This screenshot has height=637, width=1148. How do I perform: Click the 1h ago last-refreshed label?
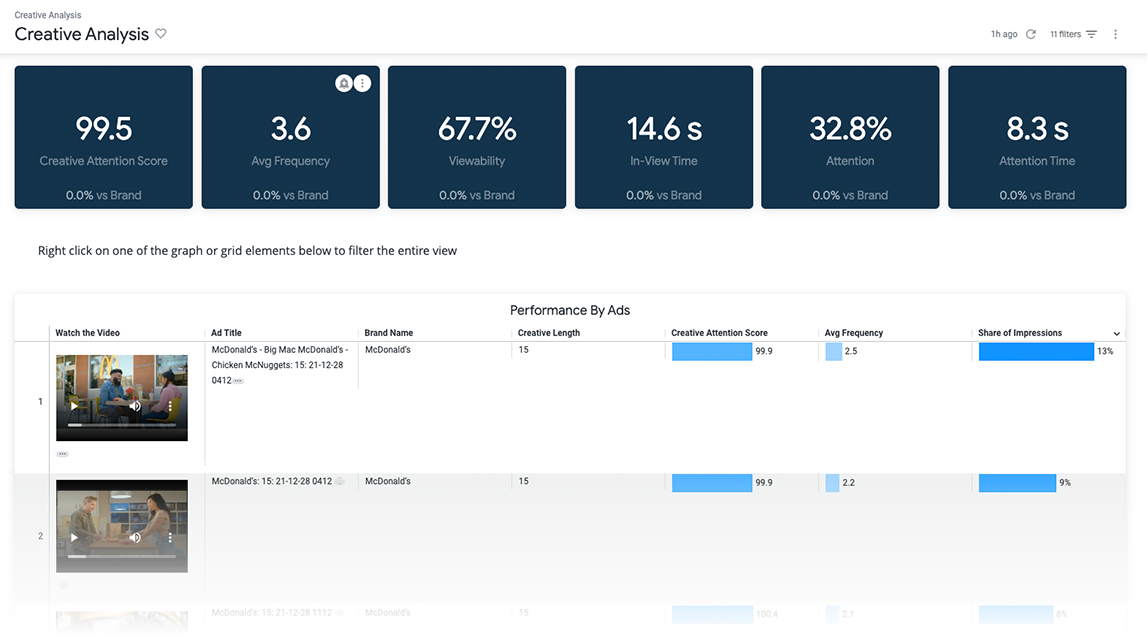coord(1004,34)
